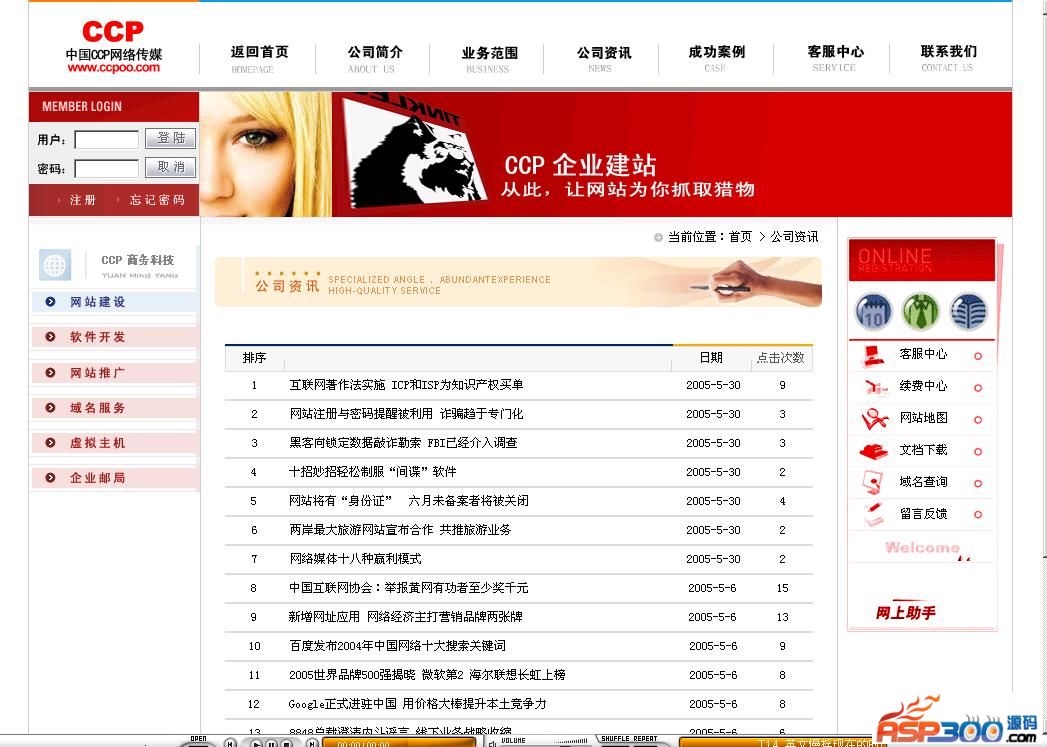Click the magnifier icon beside 网站地图
This screenshot has height=747, width=1047.
[x=873, y=419]
